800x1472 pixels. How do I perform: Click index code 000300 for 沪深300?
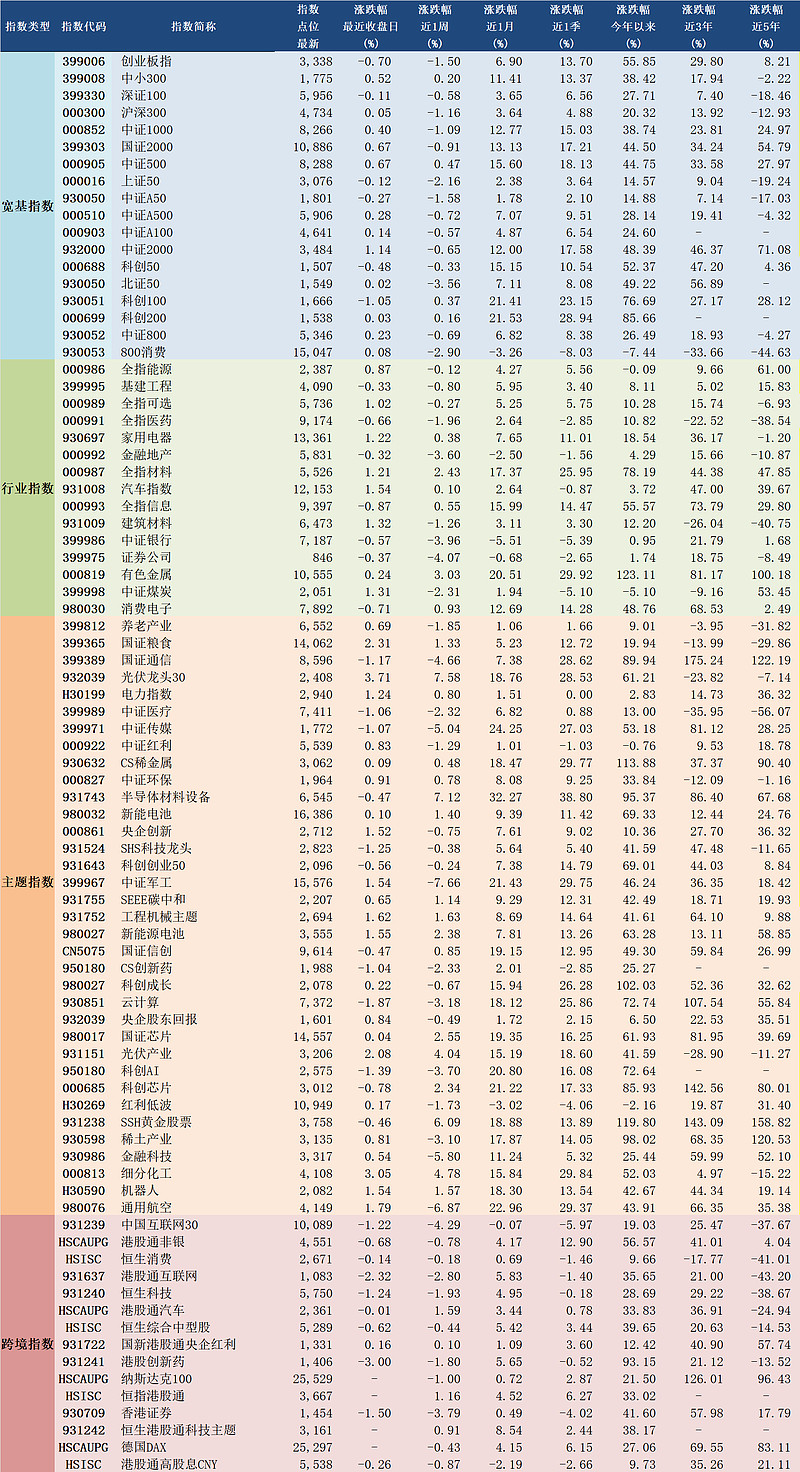(84, 113)
